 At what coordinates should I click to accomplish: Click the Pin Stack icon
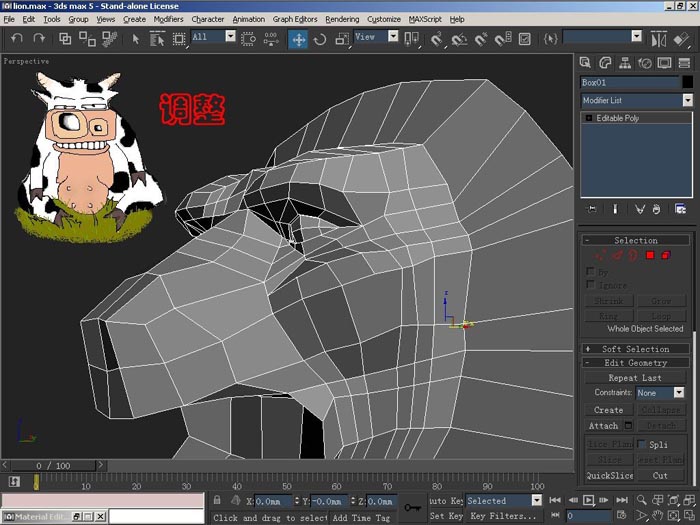[x=592, y=209]
